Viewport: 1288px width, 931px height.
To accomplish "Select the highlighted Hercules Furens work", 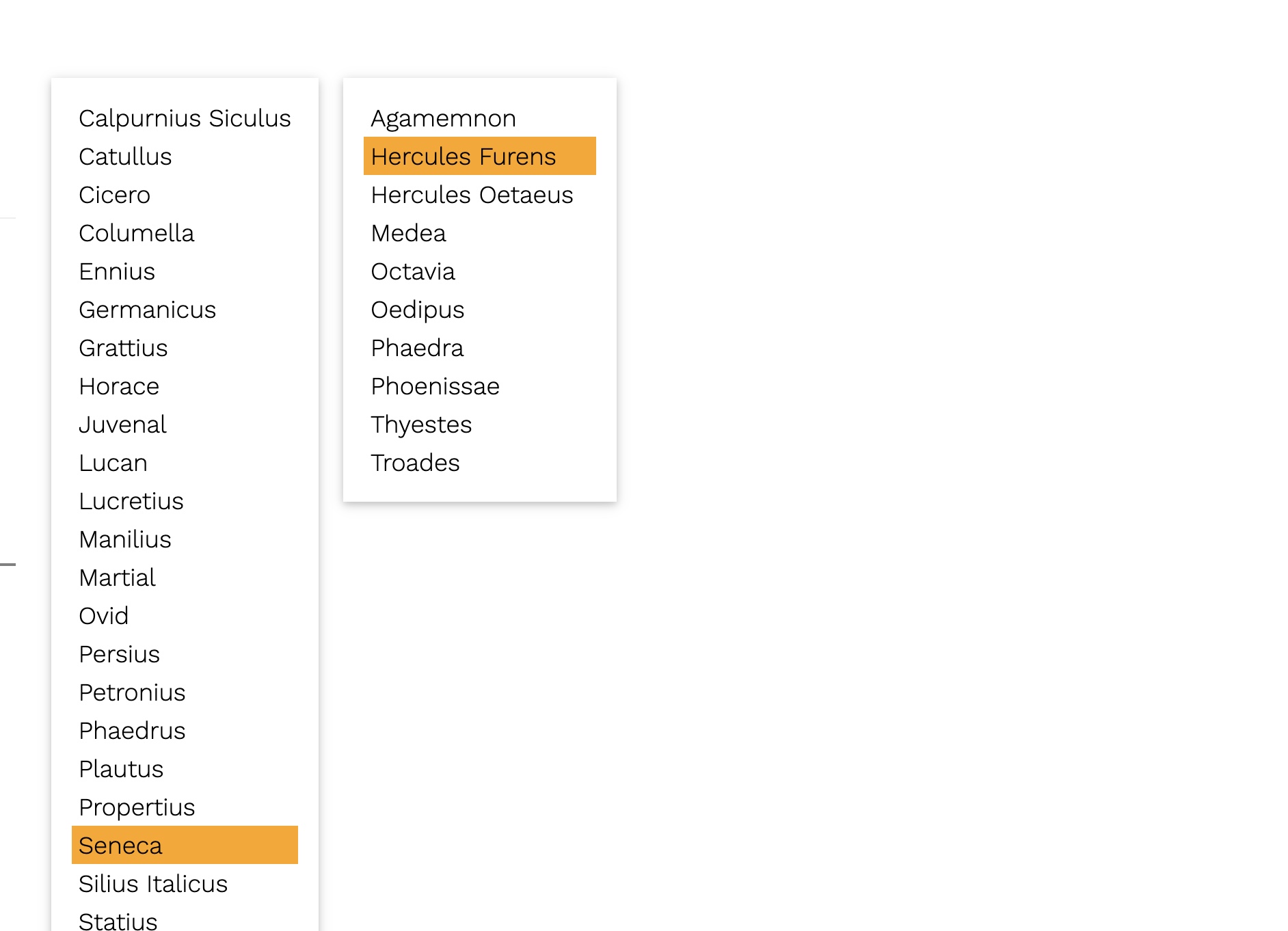I will tap(464, 157).
